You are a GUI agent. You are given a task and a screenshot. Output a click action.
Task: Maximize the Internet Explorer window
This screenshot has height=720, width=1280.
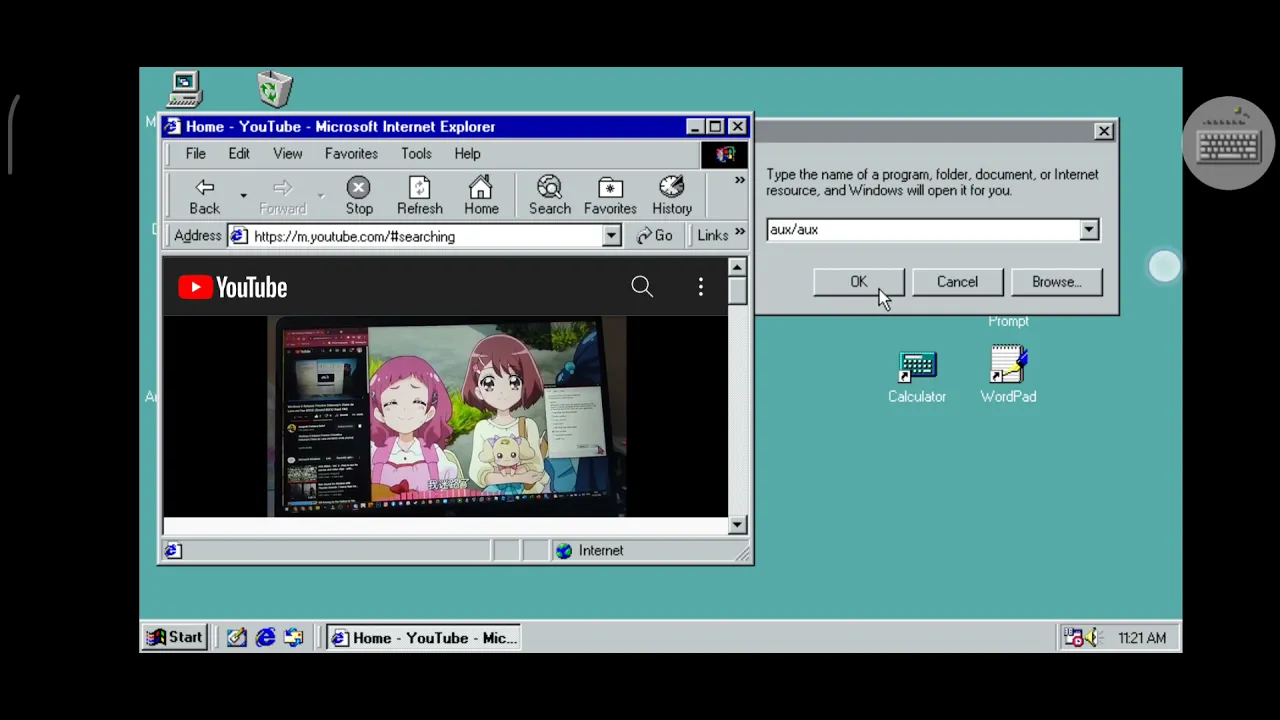click(x=715, y=127)
